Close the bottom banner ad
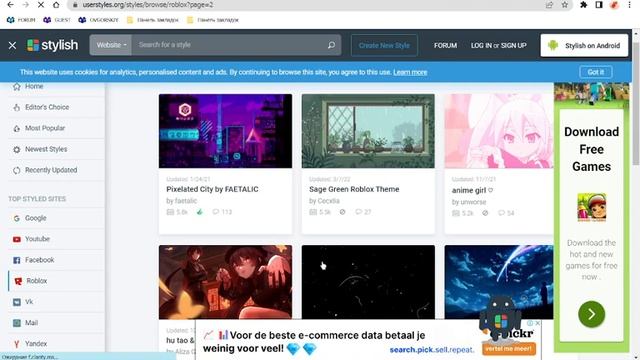Viewport: 640px width, 360px height. point(538,323)
